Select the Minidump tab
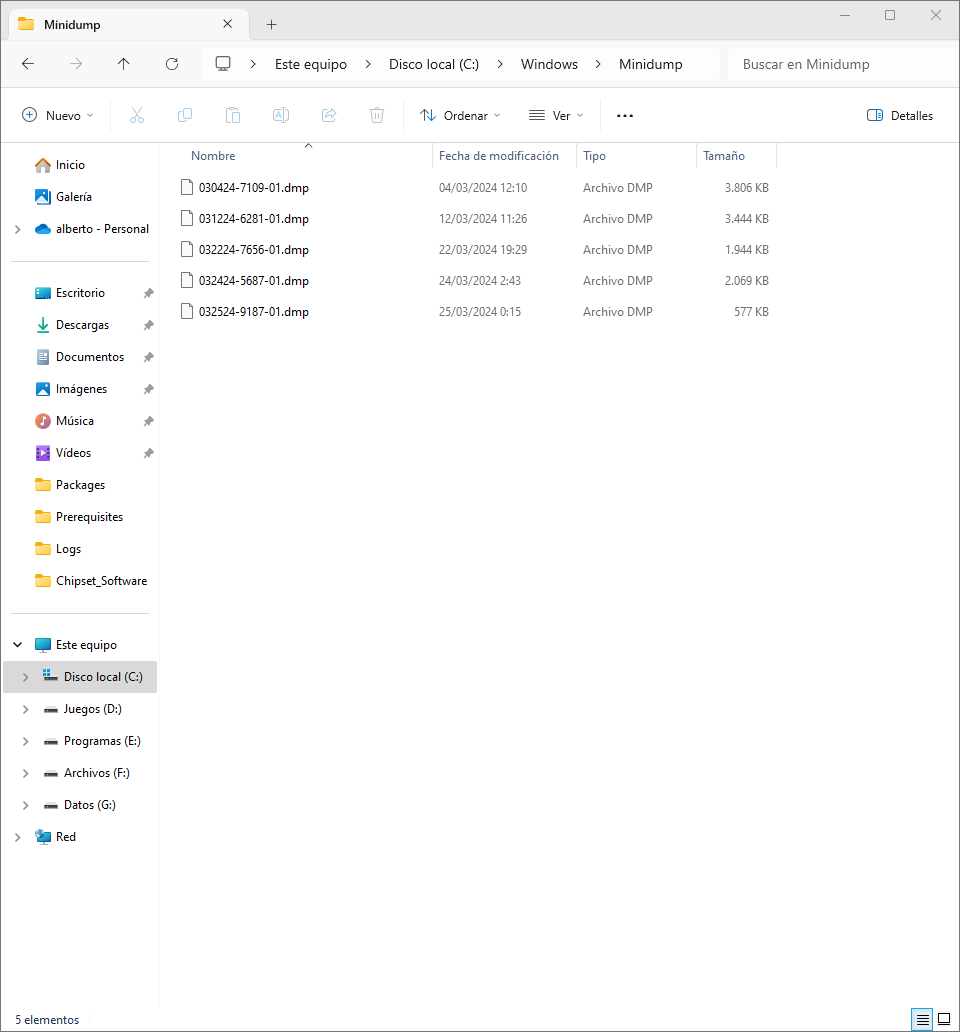Viewport: 960px width, 1032px height. (x=129, y=24)
